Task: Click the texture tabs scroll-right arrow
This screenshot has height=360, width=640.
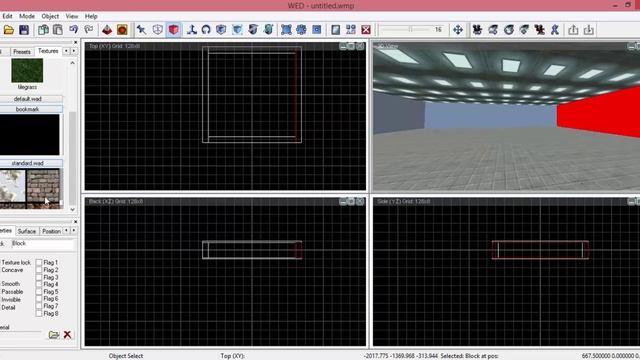Action: pyautogui.click(x=74, y=51)
